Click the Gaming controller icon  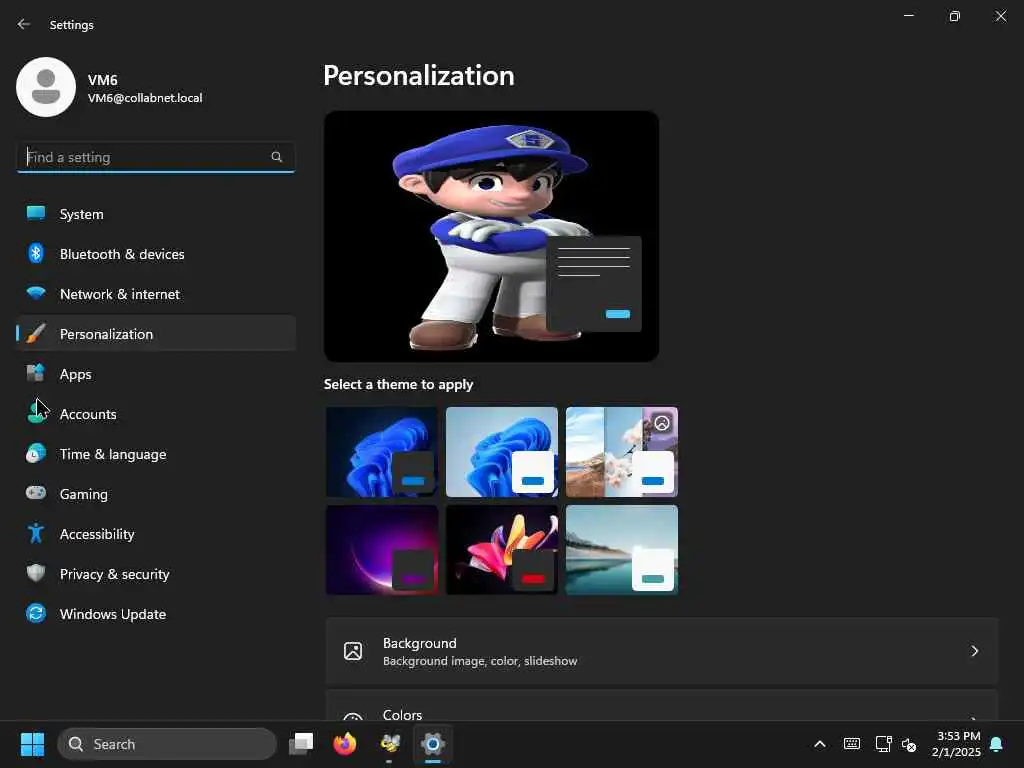(36, 493)
